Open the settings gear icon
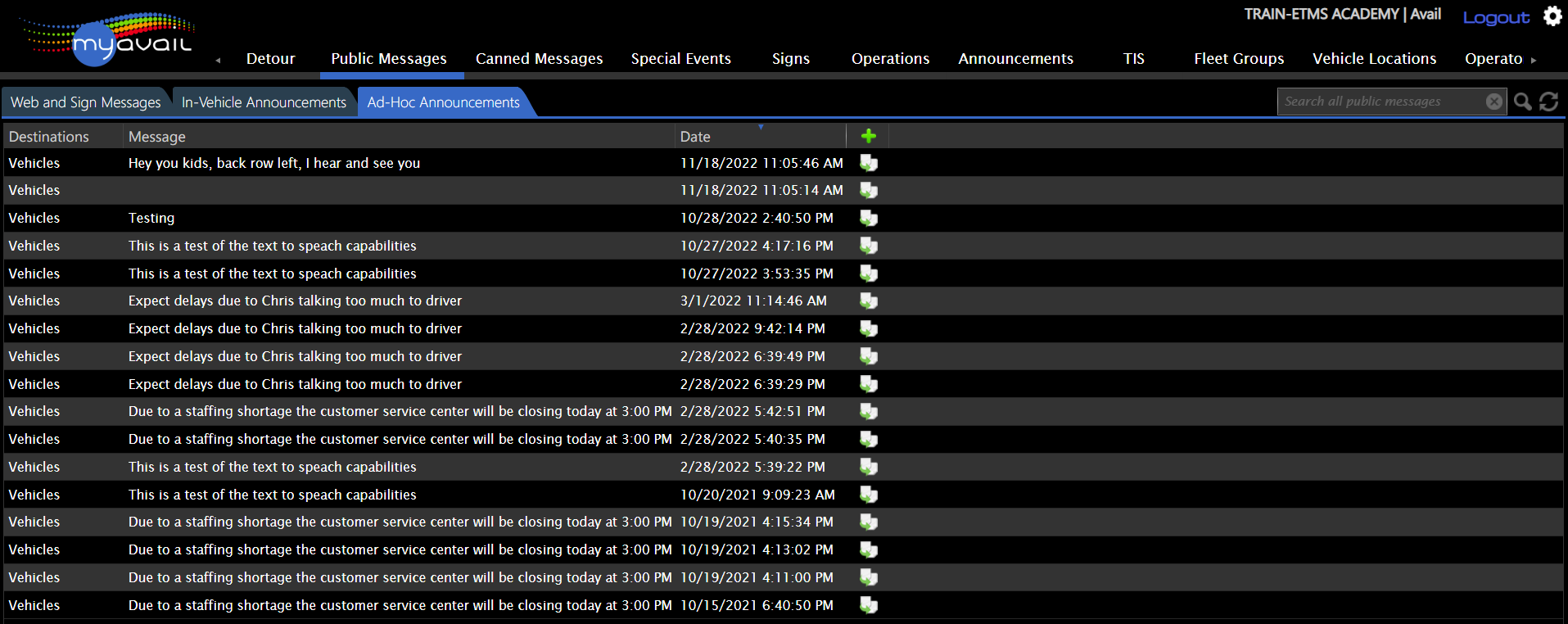The image size is (1568, 624). coord(1552,16)
